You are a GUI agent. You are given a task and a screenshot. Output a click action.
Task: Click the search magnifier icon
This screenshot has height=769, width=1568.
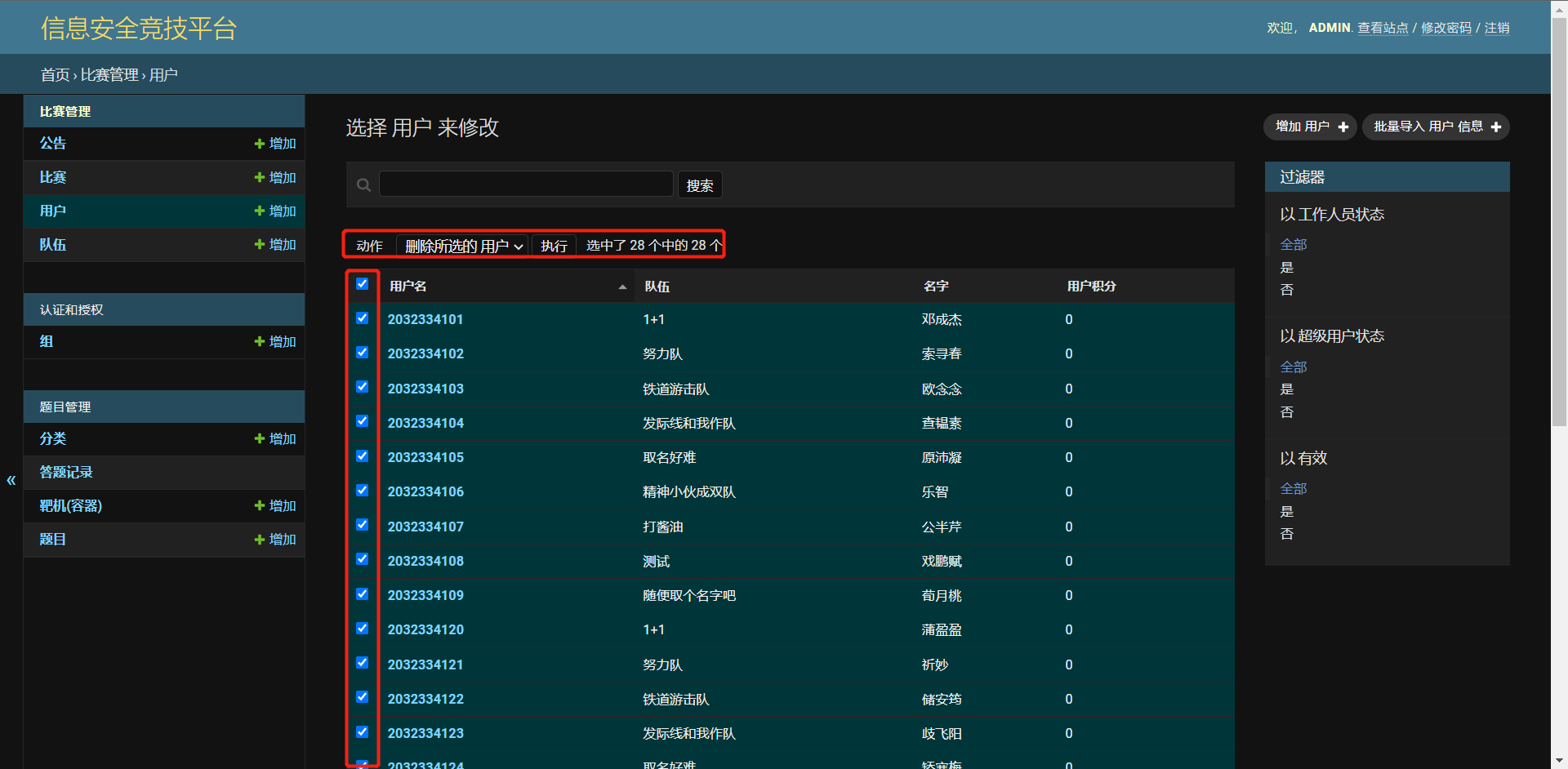(364, 185)
